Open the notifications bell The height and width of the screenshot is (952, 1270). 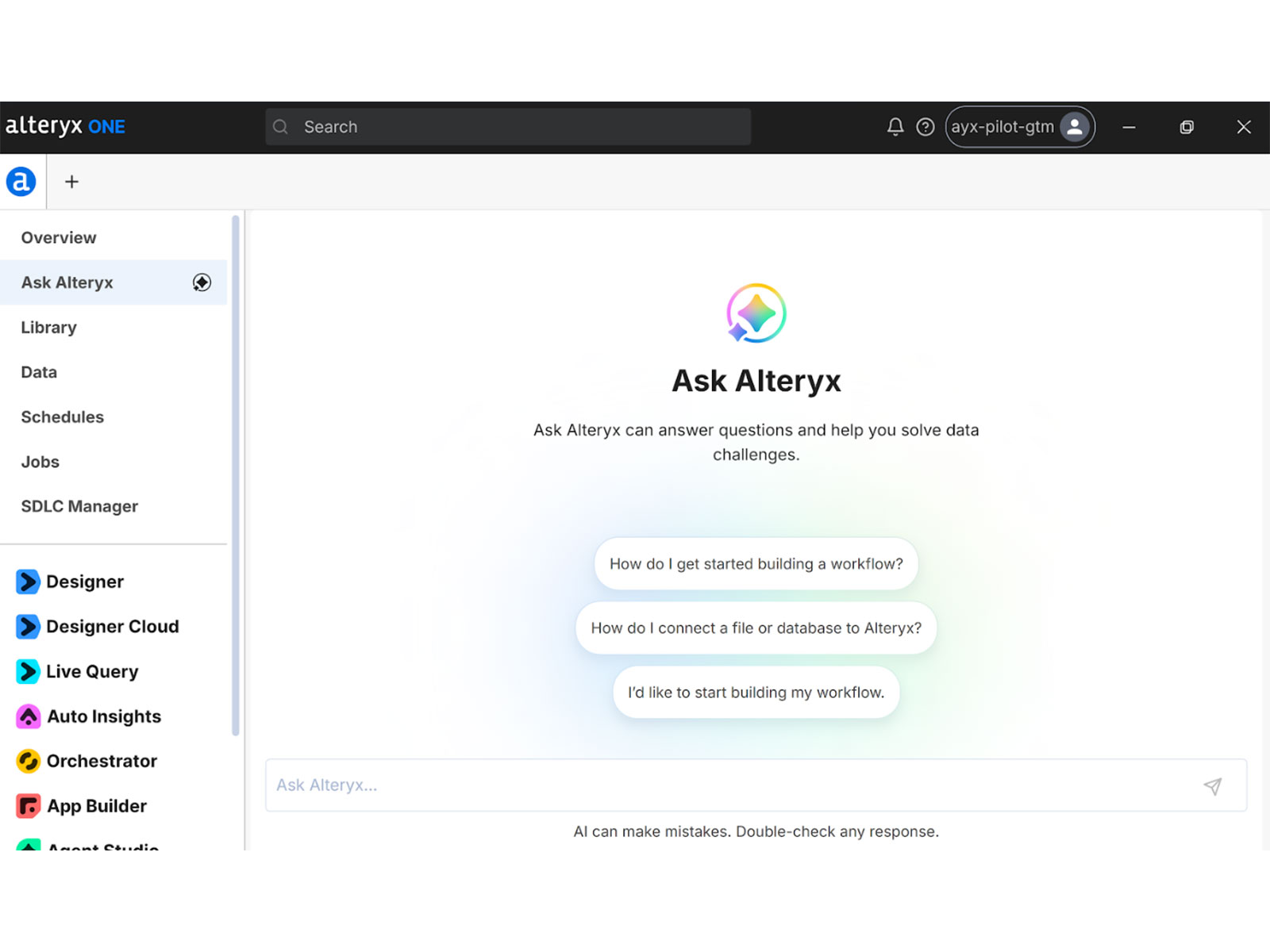point(895,127)
